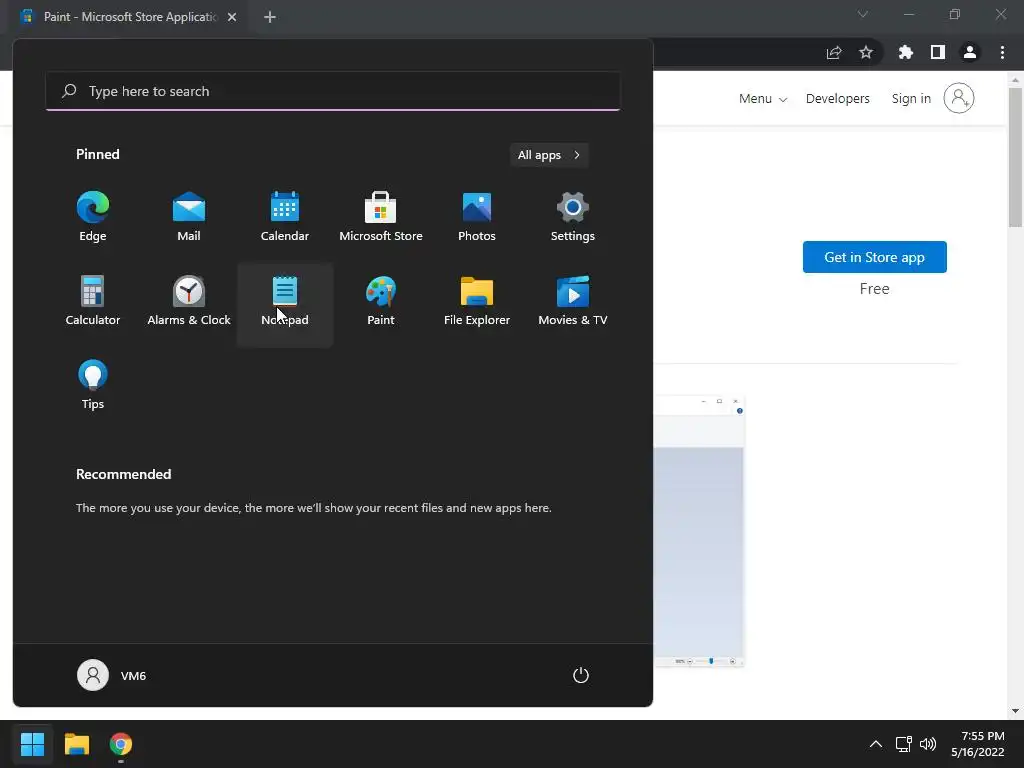Share this page from the address bar
Screen dimensions: 1024x768
[834, 52]
